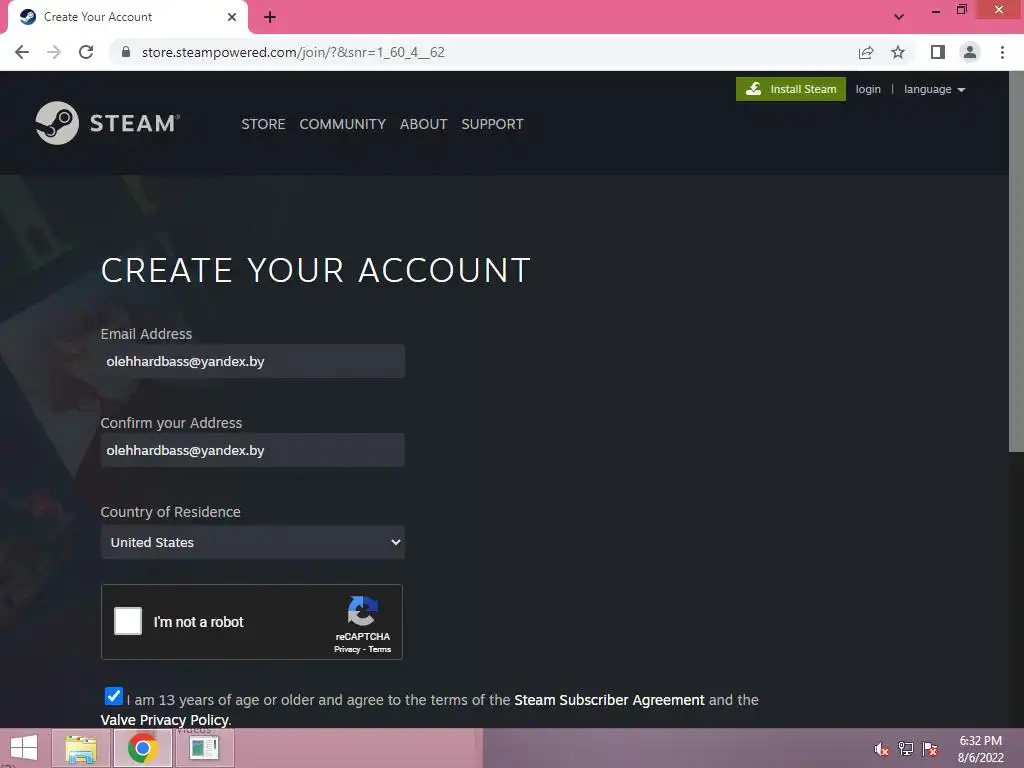This screenshot has width=1024, height=768.
Task: Click the CREATE YOUR ACCOUNT heading
Action: [x=315, y=270]
